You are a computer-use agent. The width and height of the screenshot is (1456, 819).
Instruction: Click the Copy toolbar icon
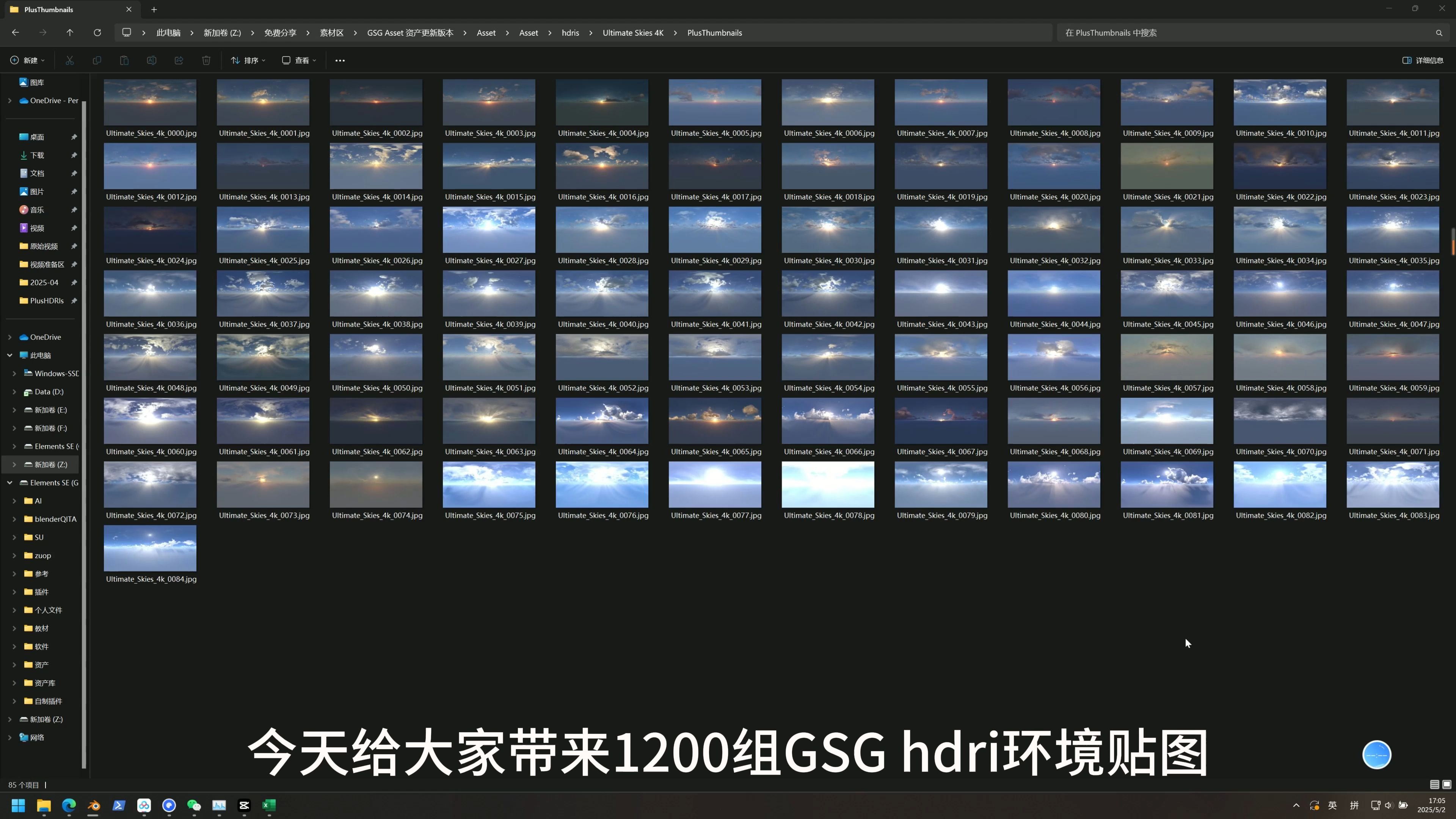point(97,61)
